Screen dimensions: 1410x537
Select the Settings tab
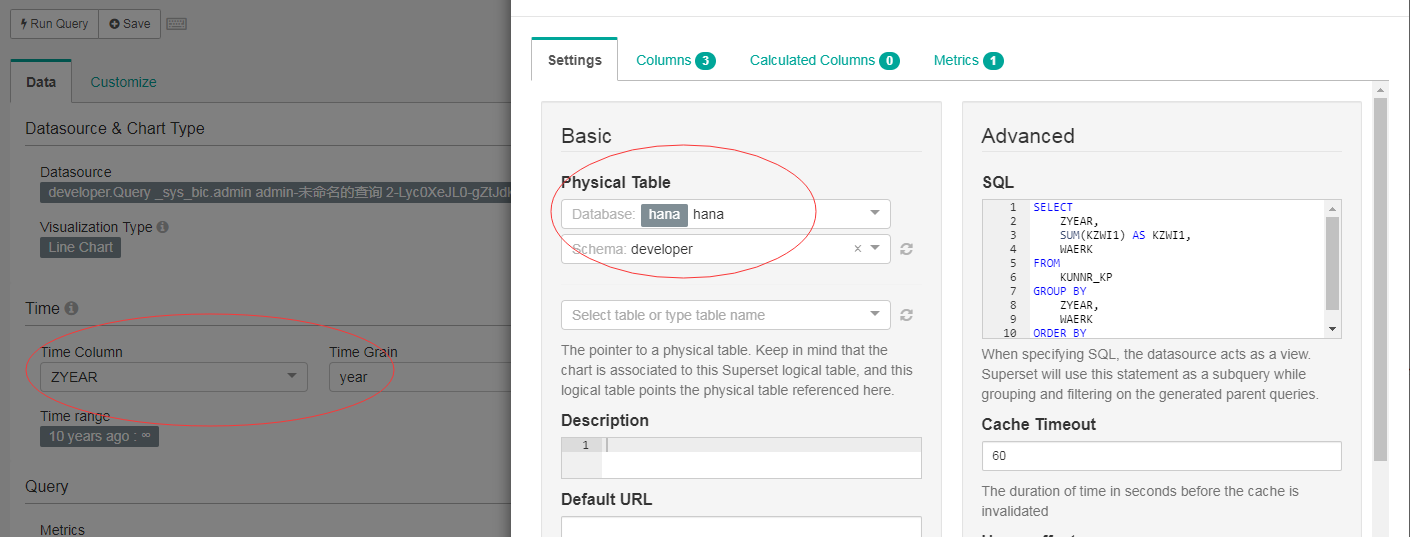(575, 60)
